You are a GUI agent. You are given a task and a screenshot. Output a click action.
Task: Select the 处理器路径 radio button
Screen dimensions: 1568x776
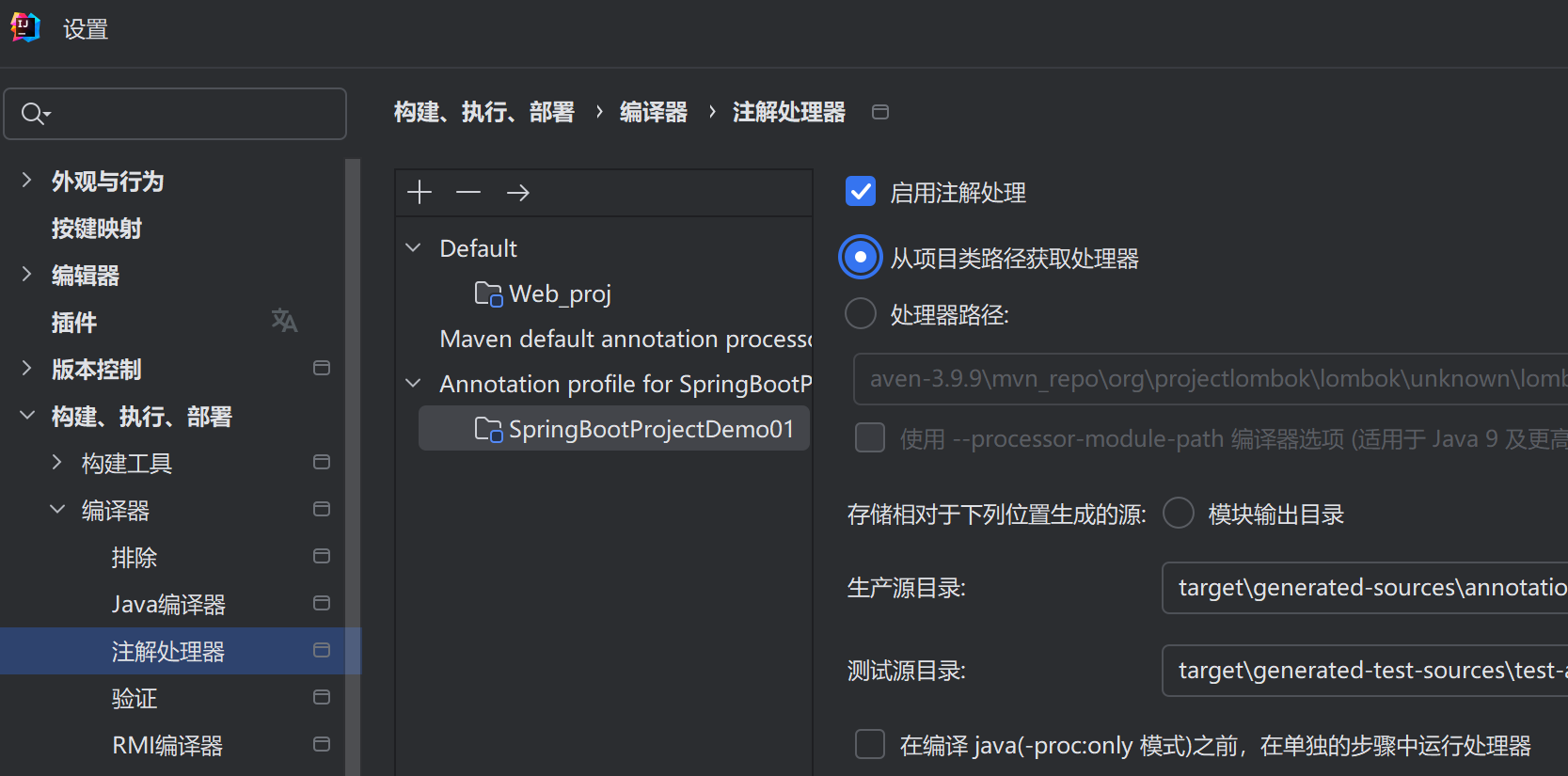click(861, 313)
